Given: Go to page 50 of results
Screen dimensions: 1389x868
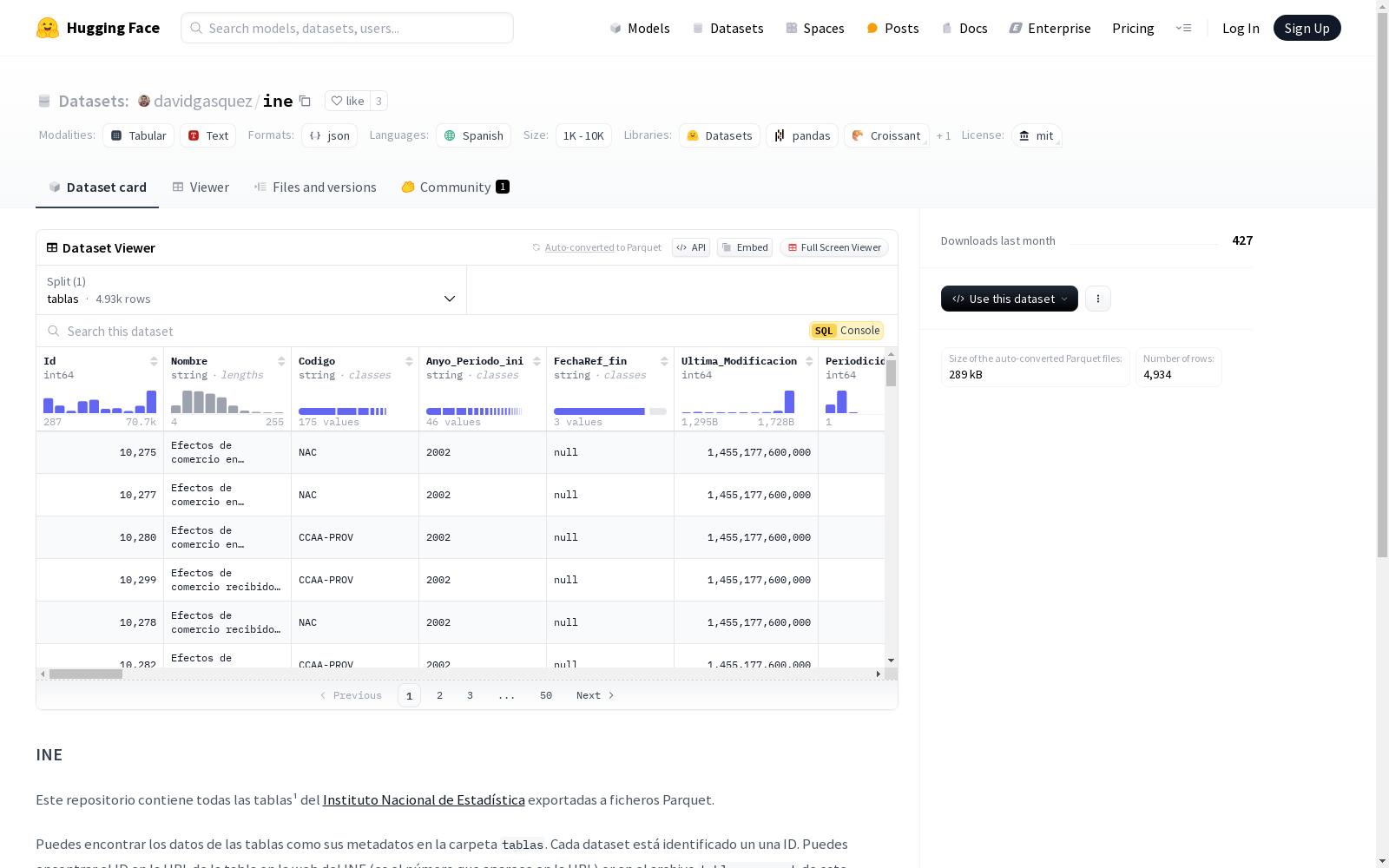Looking at the screenshot, I should pos(546,695).
